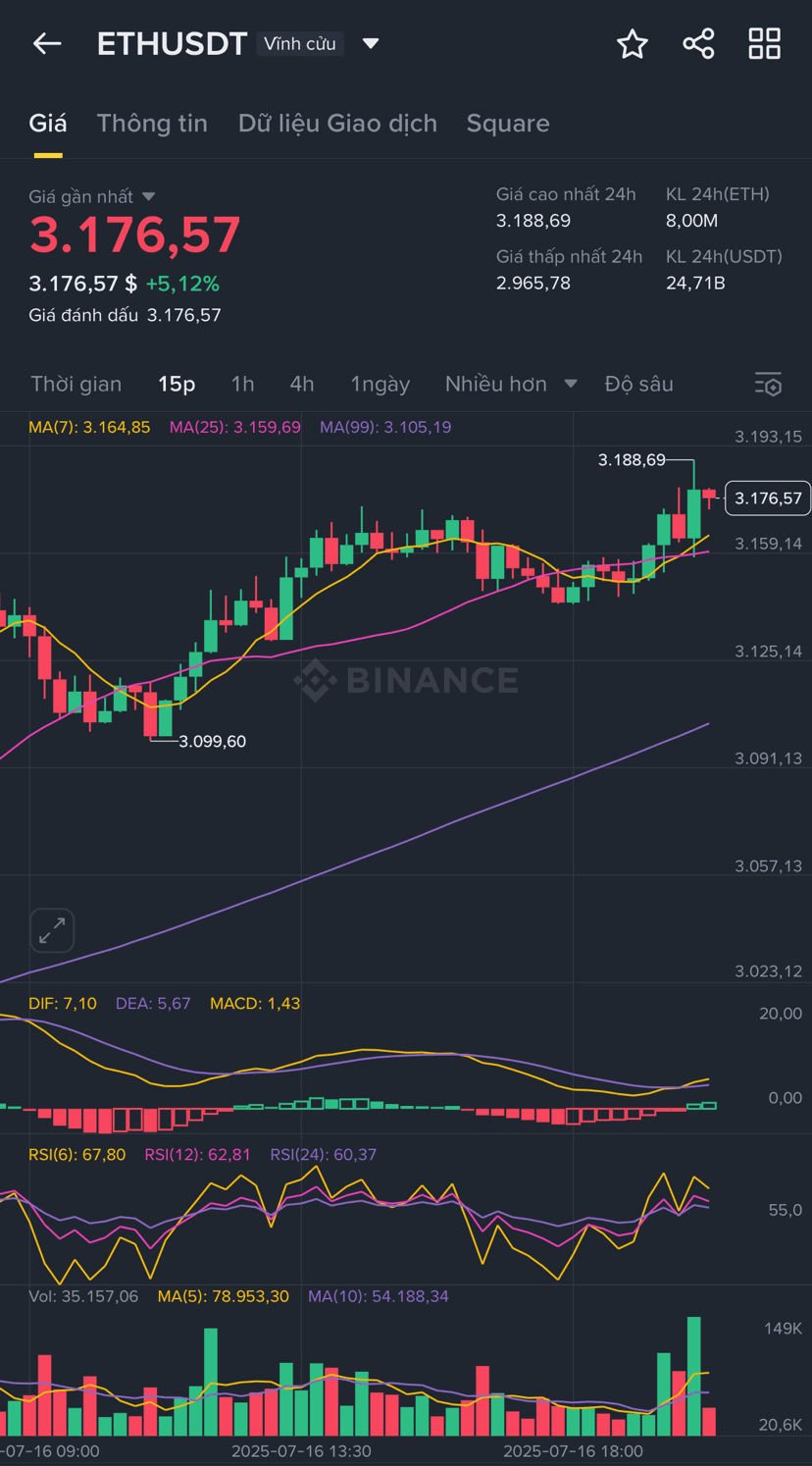This screenshot has width=812, height=1466.
Task: Tap the DEA: 5,67 value
Action: click(x=153, y=1003)
